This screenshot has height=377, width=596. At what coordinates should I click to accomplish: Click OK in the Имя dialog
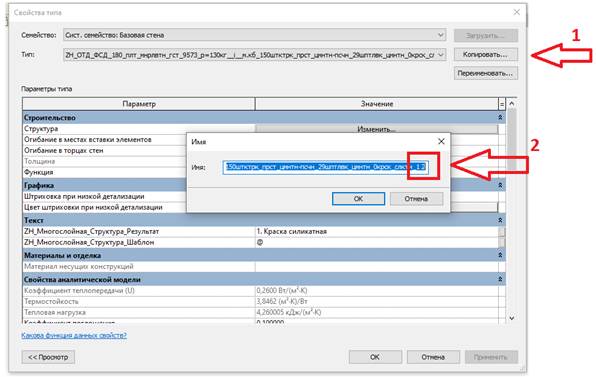pyautogui.click(x=358, y=198)
